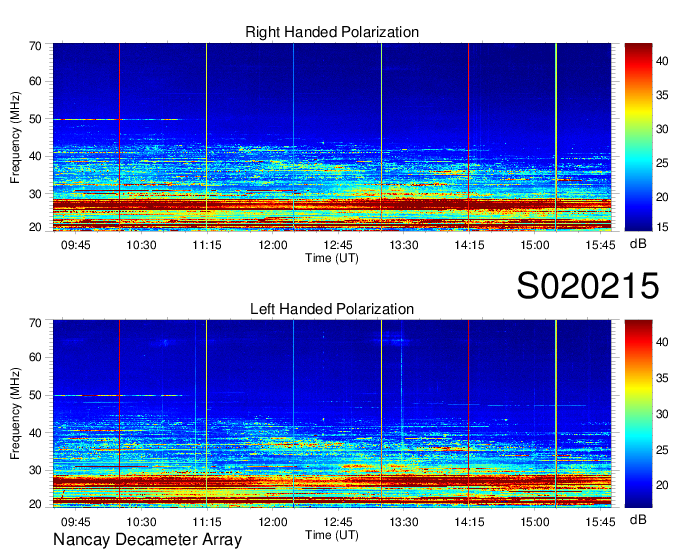Click the '30' frequency tick of Left Handed plot
This screenshot has width=680, height=552.
pos(35,470)
